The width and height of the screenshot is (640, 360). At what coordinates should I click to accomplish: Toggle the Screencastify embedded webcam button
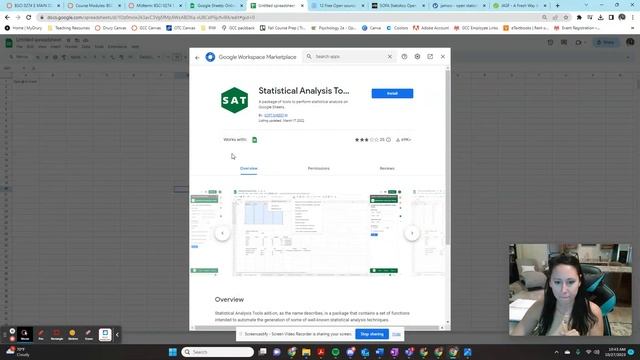click(105, 334)
